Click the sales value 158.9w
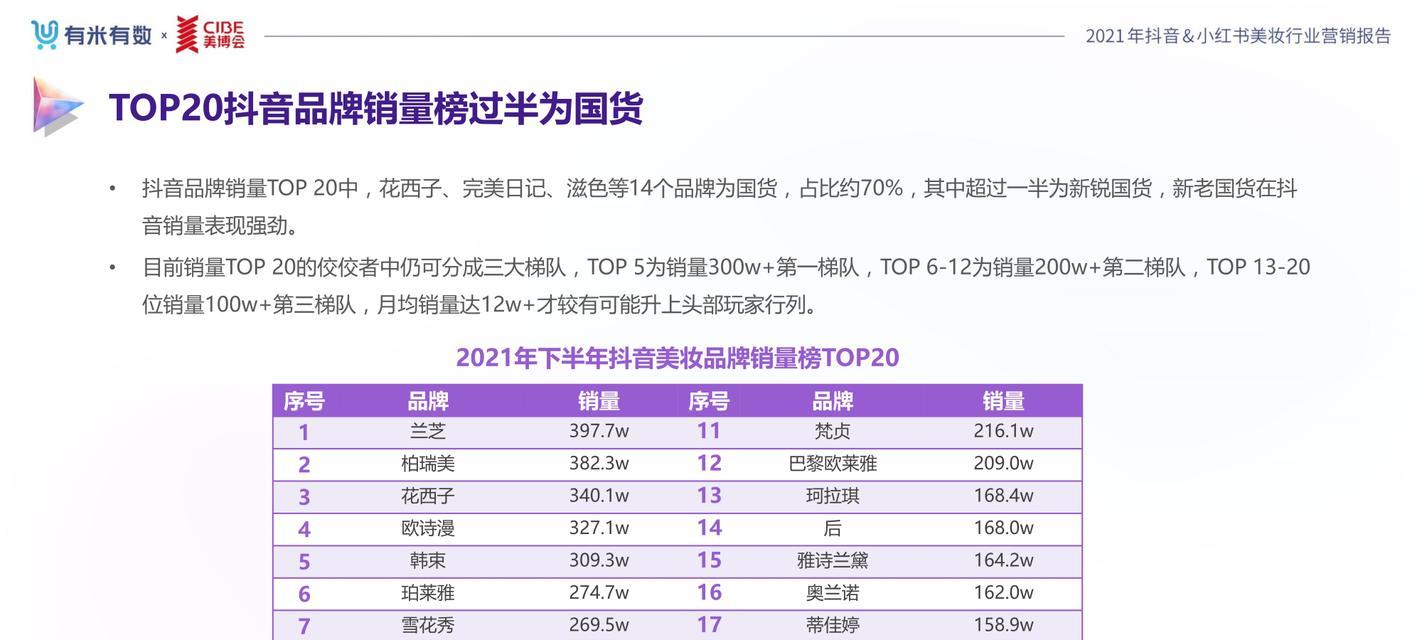 coord(1004,625)
